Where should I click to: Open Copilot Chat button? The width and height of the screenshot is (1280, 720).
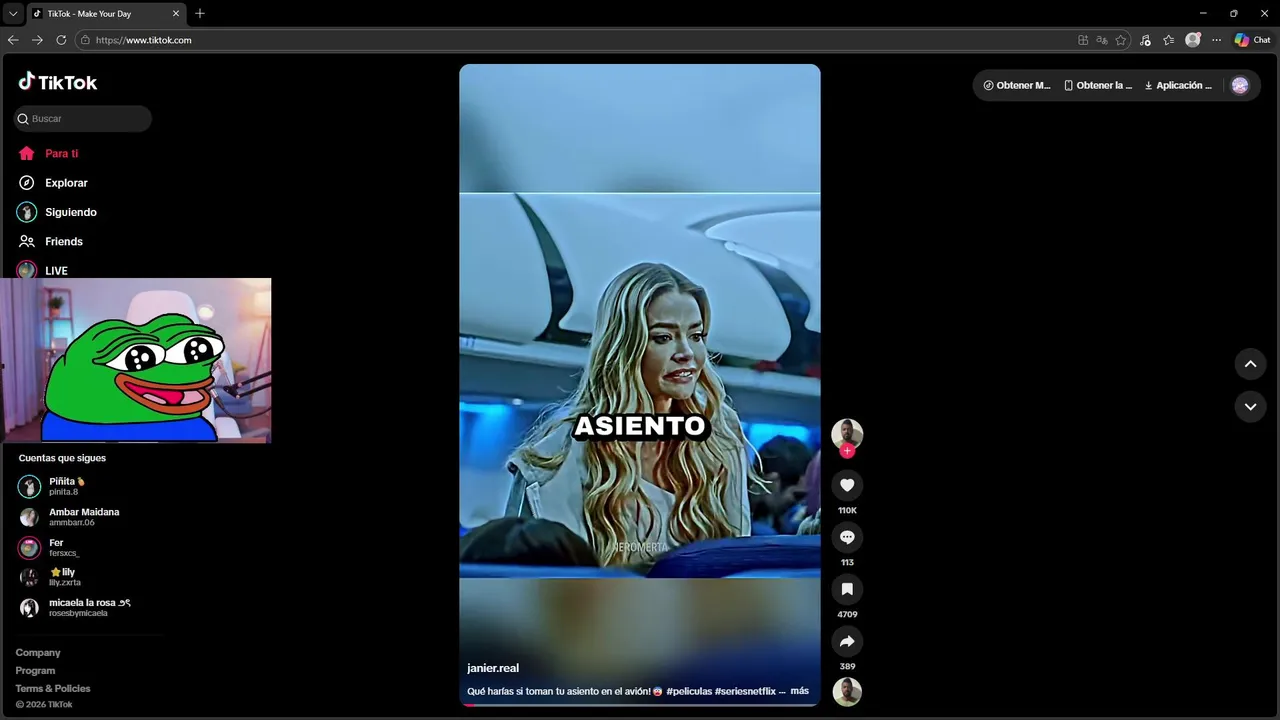coord(1252,40)
